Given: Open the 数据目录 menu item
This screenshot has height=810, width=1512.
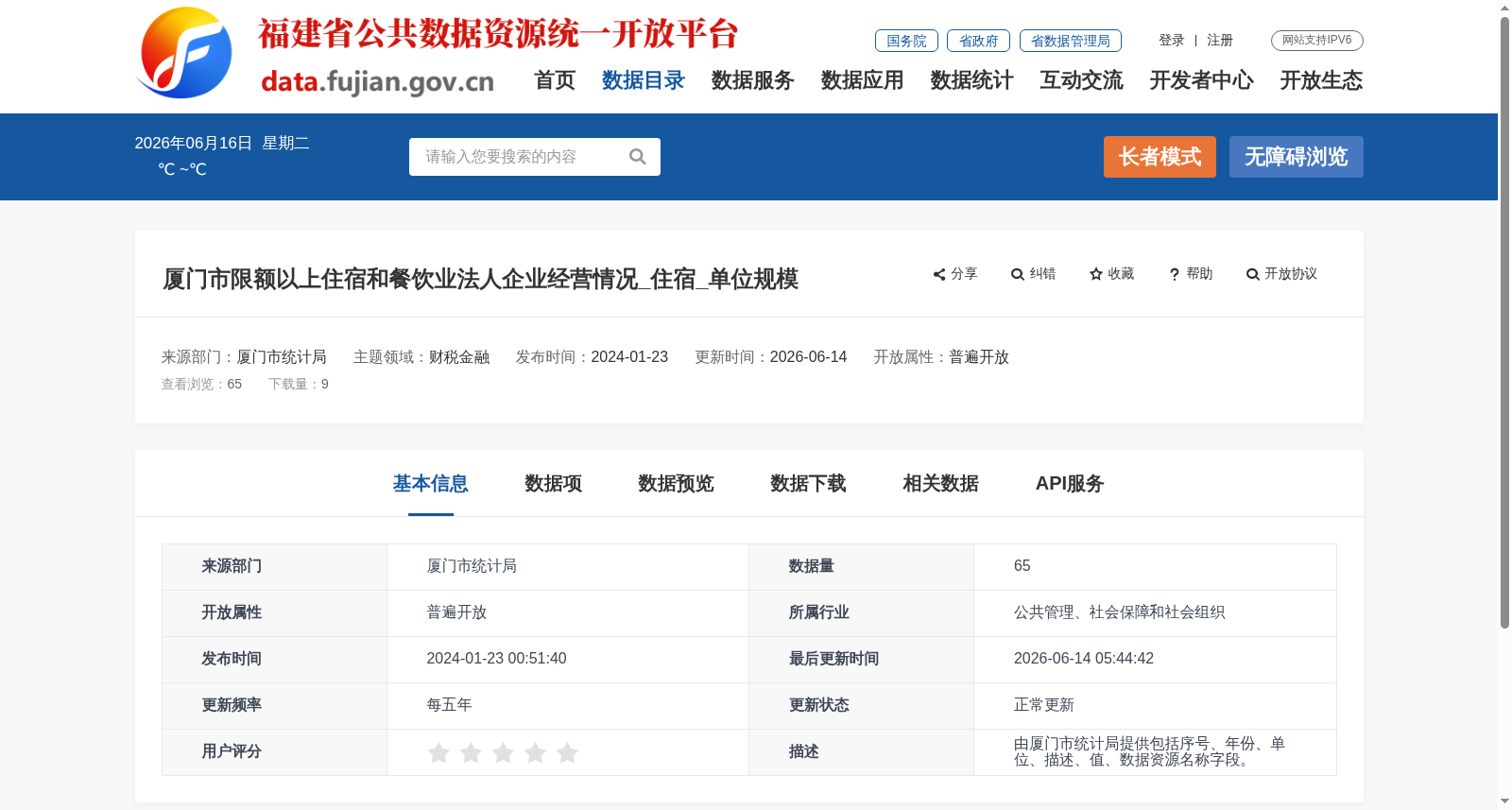Looking at the screenshot, I should pos(644,80).
